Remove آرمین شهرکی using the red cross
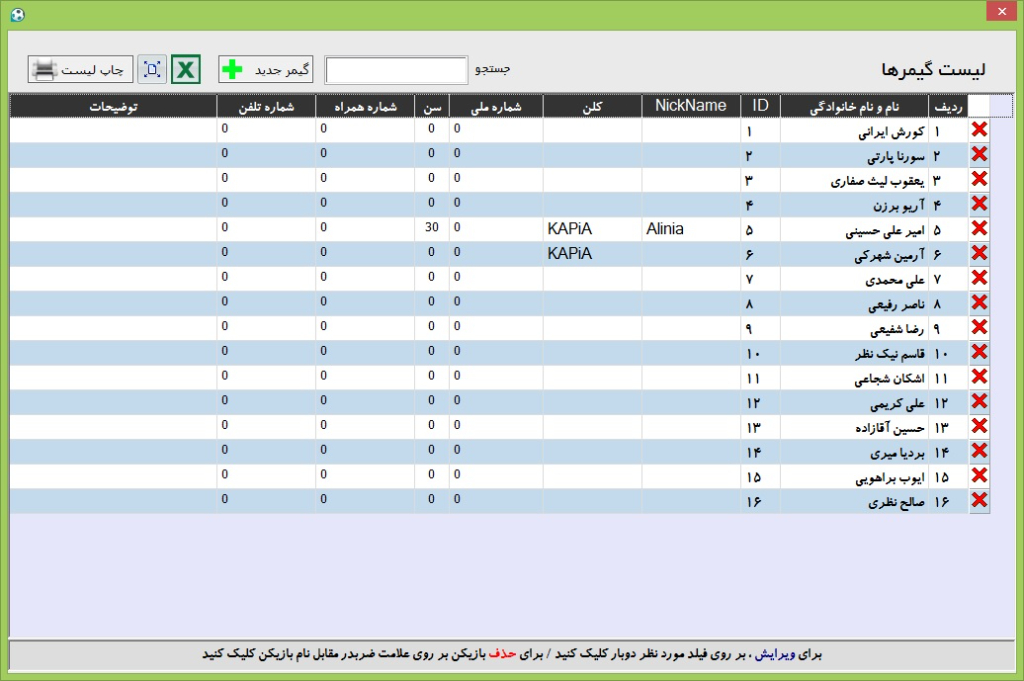The height and width of the screenshot is (681, 1024). pos(979,253)
